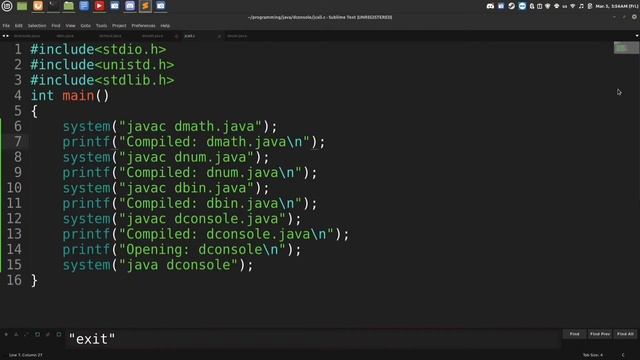Click the system("java dconsole") line
The height and width of the screenshot is (360, 640).
point(158,265)
